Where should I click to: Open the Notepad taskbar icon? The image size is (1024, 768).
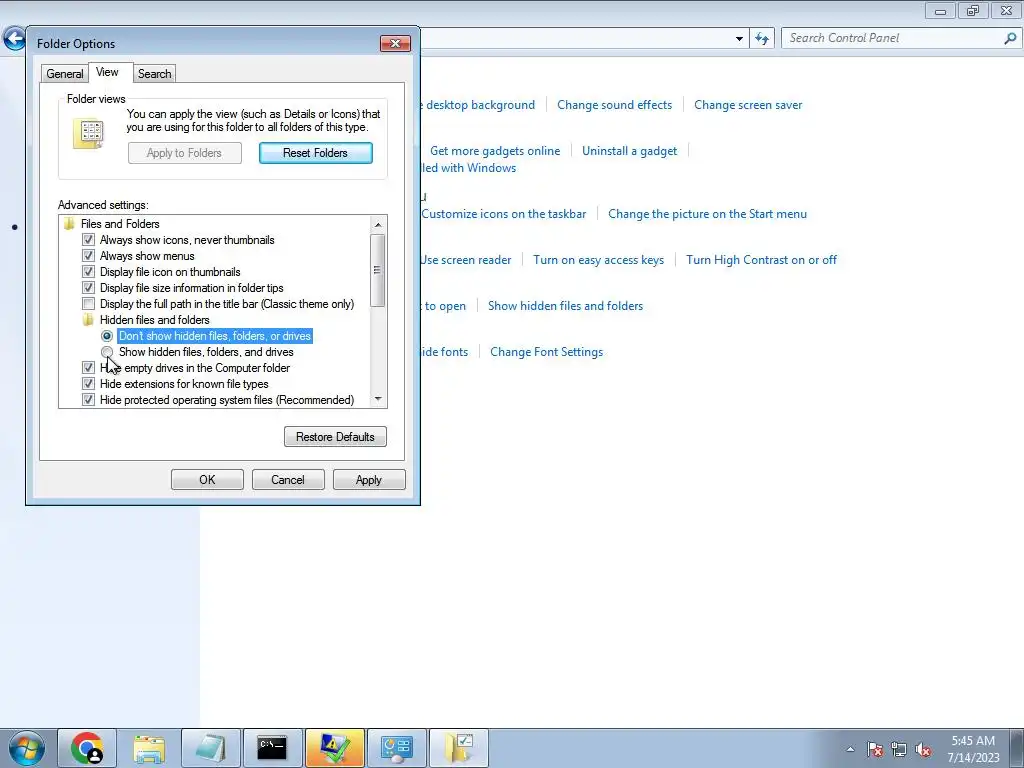click(210, 748)
